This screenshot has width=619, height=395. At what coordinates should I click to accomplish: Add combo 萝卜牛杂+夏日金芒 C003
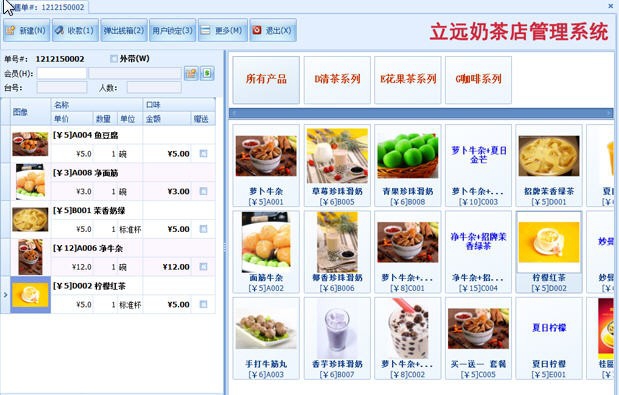[x=478, y=165]
